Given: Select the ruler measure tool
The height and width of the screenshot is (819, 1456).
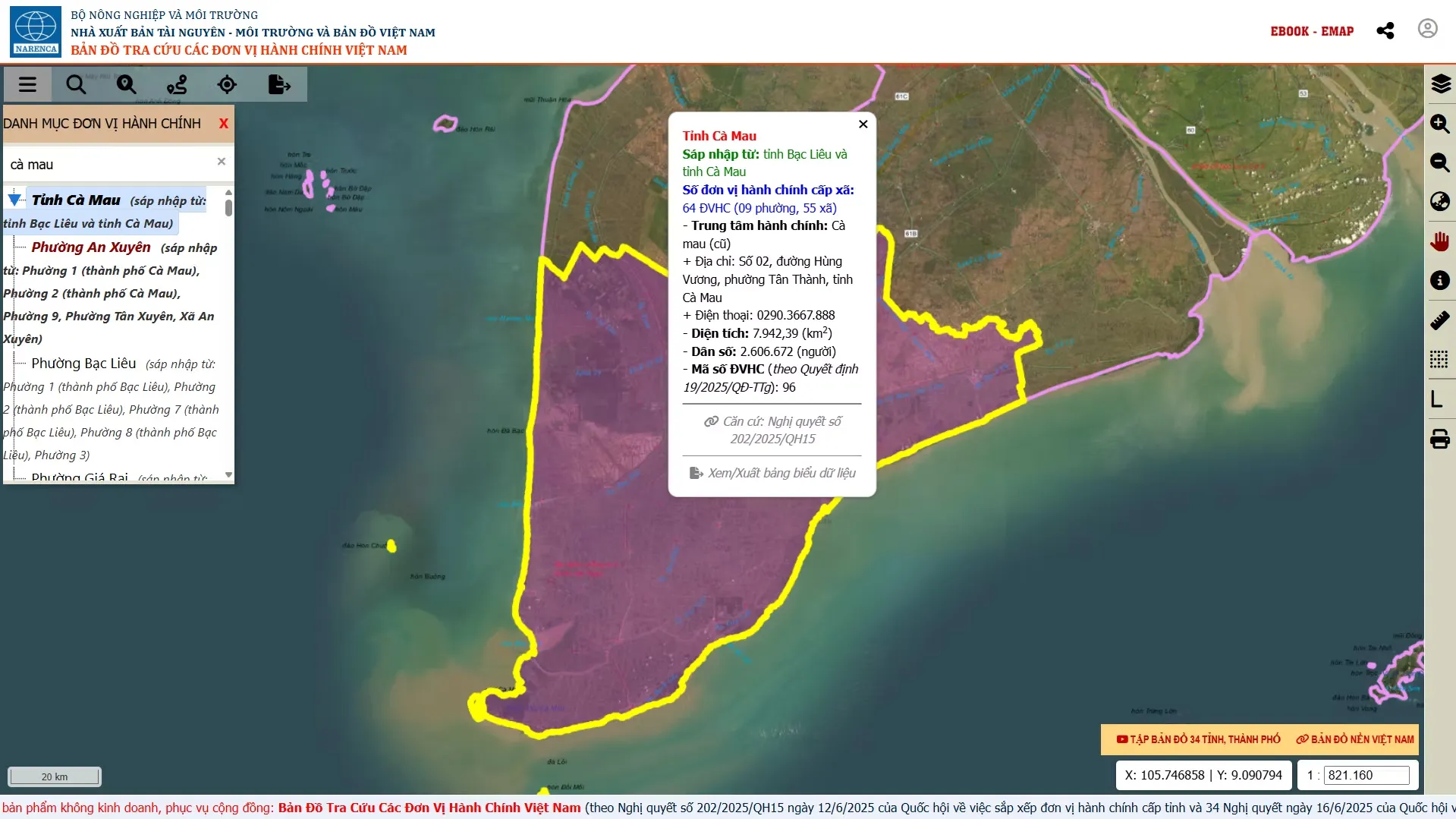Looking at the screenshot, I should [1440, 320].
